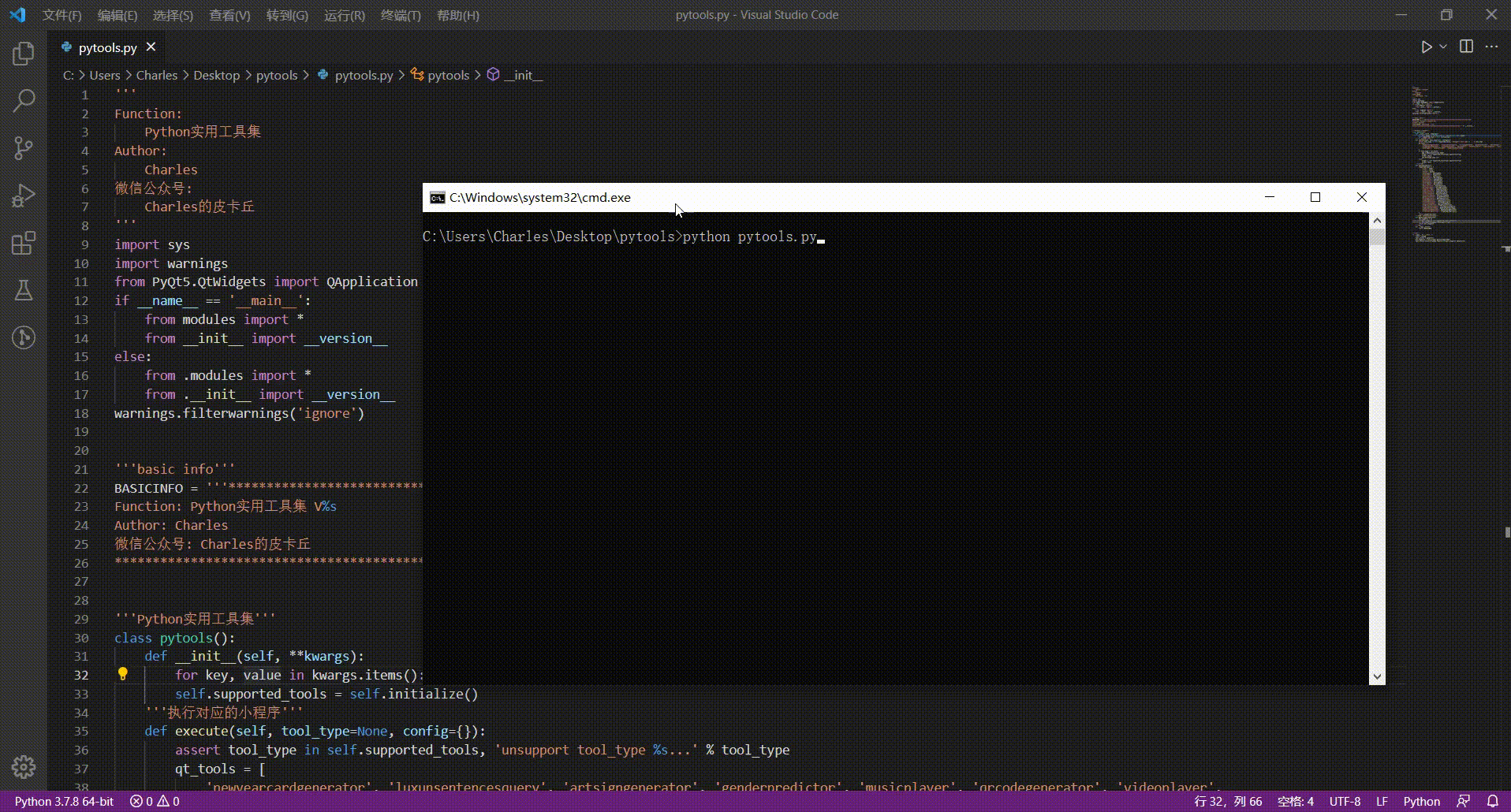Click the C: drive breadcrumb
1511x812 pixels.
[69, 75]
